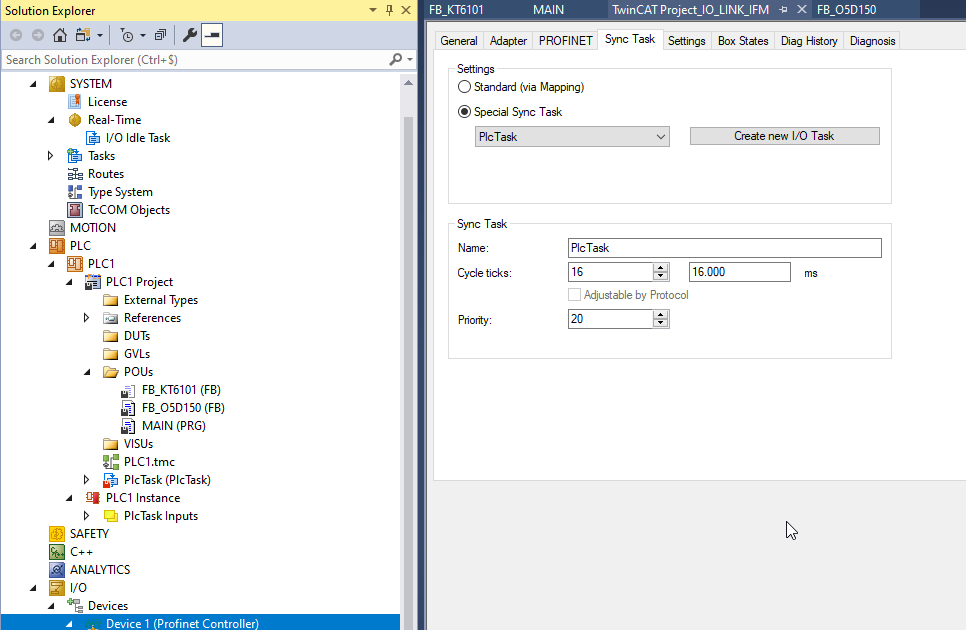Click Create new I/O Task button

click(784, 136)
